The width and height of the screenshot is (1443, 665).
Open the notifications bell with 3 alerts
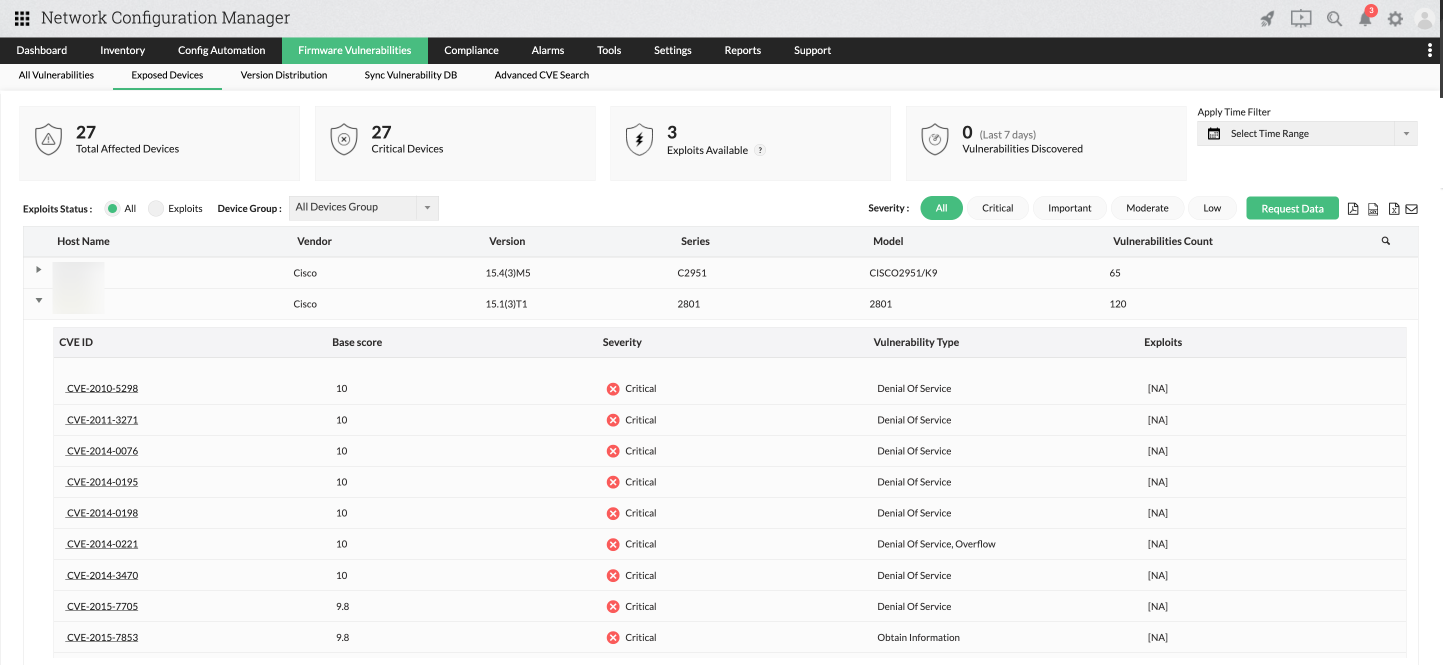pos(1365,18)
